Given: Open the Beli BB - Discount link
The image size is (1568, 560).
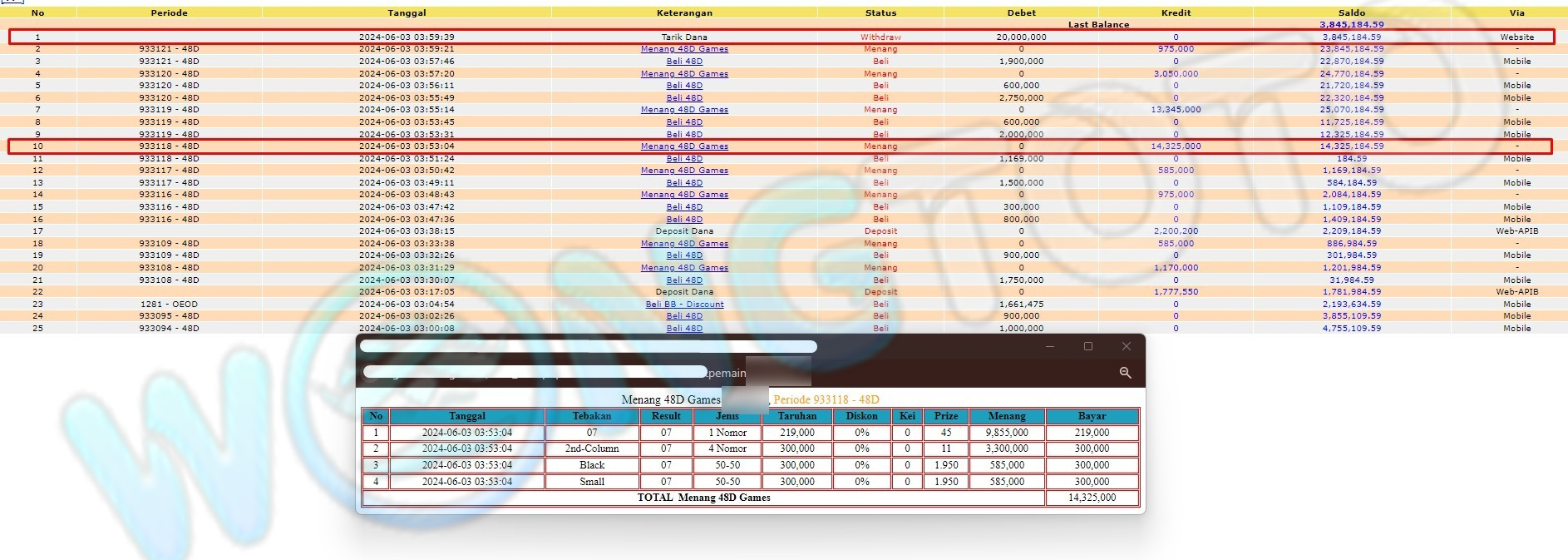Looking at the screenshot, I should [x=684, y=305].
